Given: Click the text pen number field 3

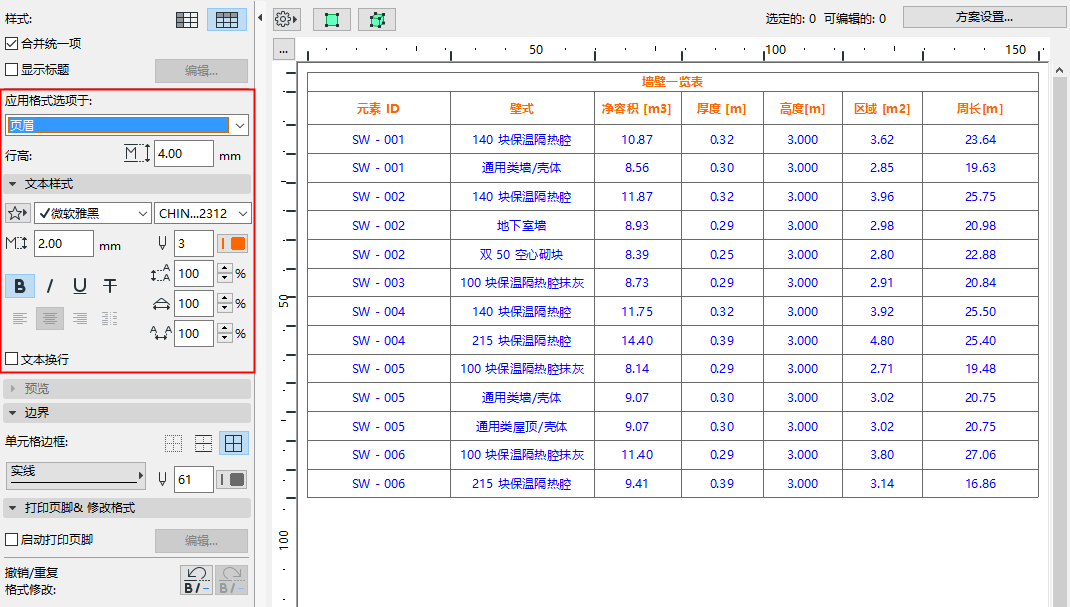Looking at the screenshot, I should [194, 243].
